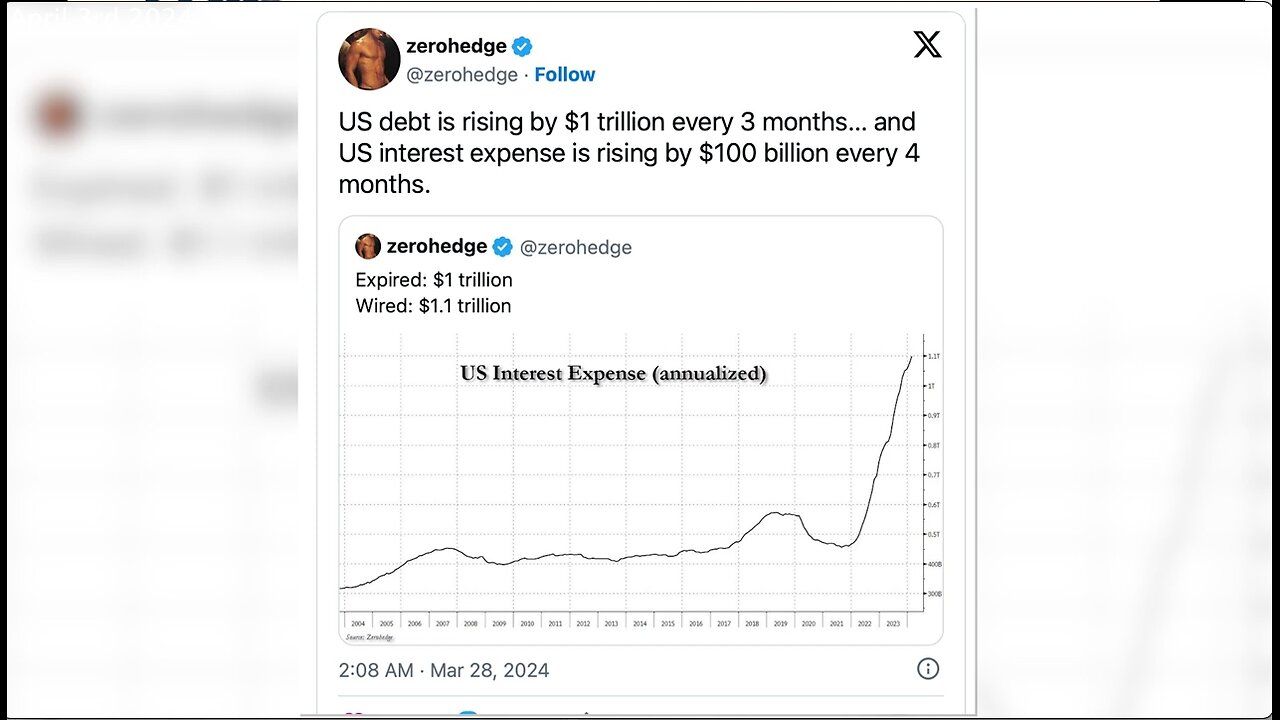Click the X logo on the tweet
This screenshot has height=720, width=1280.
(927, 45)
